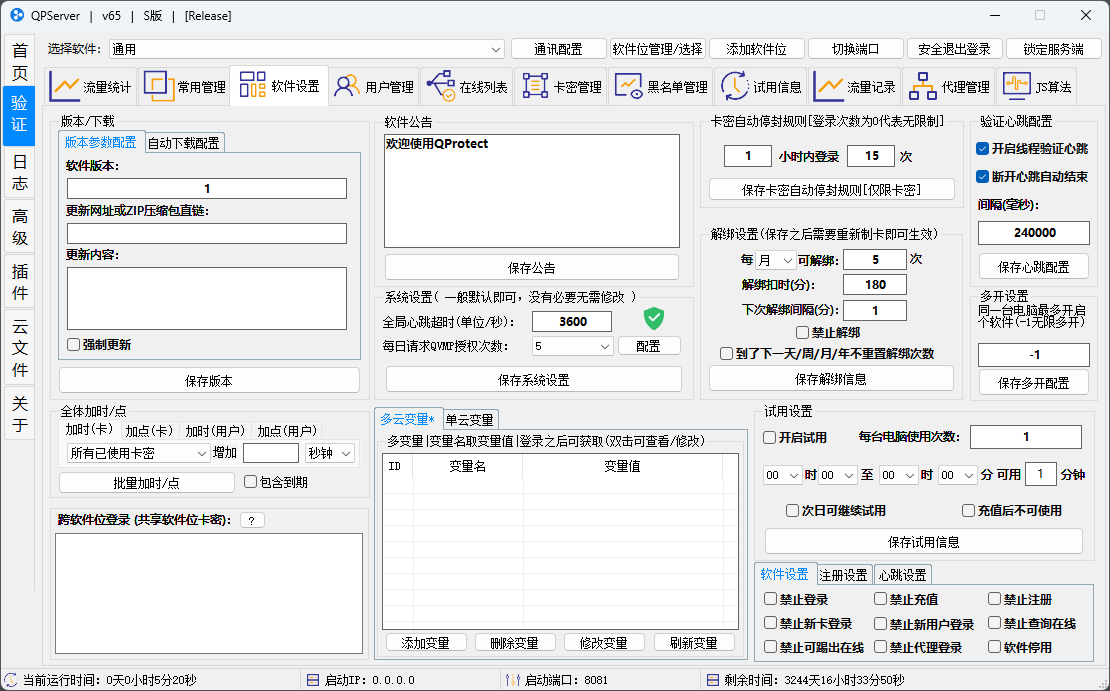The height and width of the screenshot is (691, 1110).
Task: Click the 试用信息 clock icon
Action: 735,86
